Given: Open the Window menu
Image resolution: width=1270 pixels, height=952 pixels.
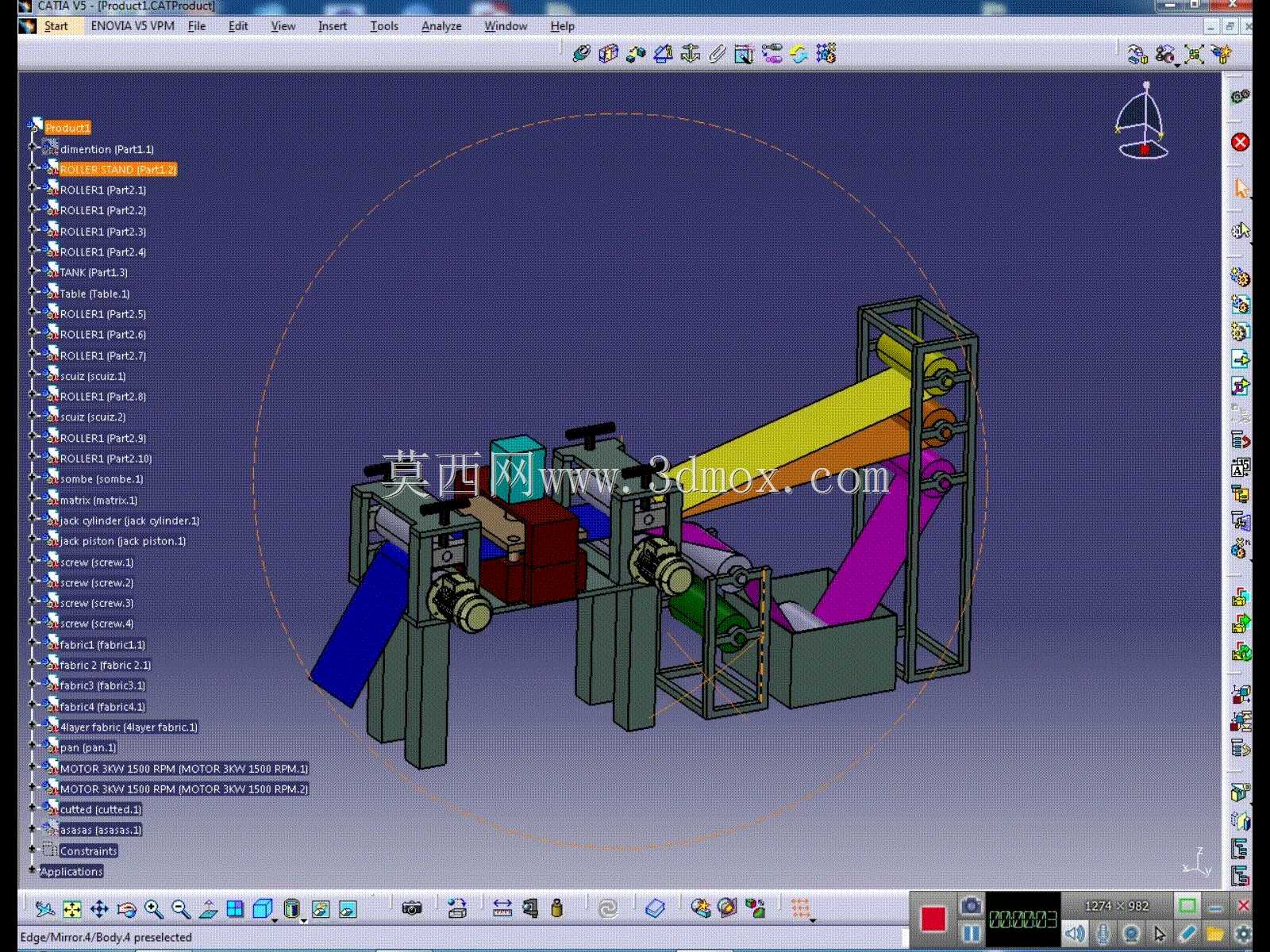Looking at the screenshot, I should (x=506, y=26).
